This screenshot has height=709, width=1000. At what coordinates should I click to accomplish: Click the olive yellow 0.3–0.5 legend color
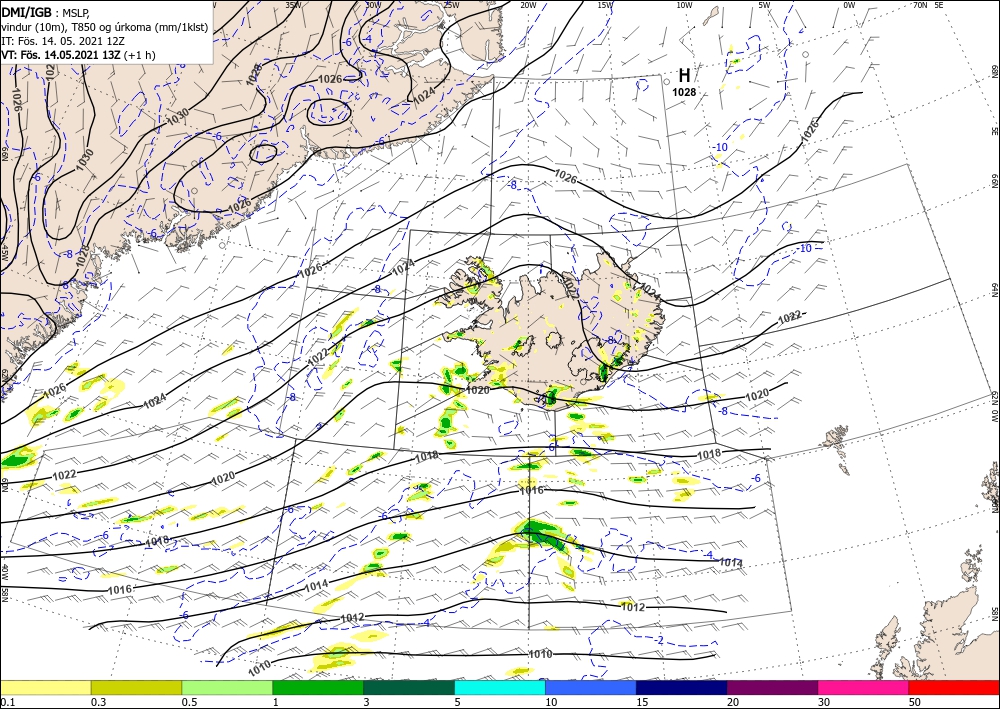[x=136, y=687]
